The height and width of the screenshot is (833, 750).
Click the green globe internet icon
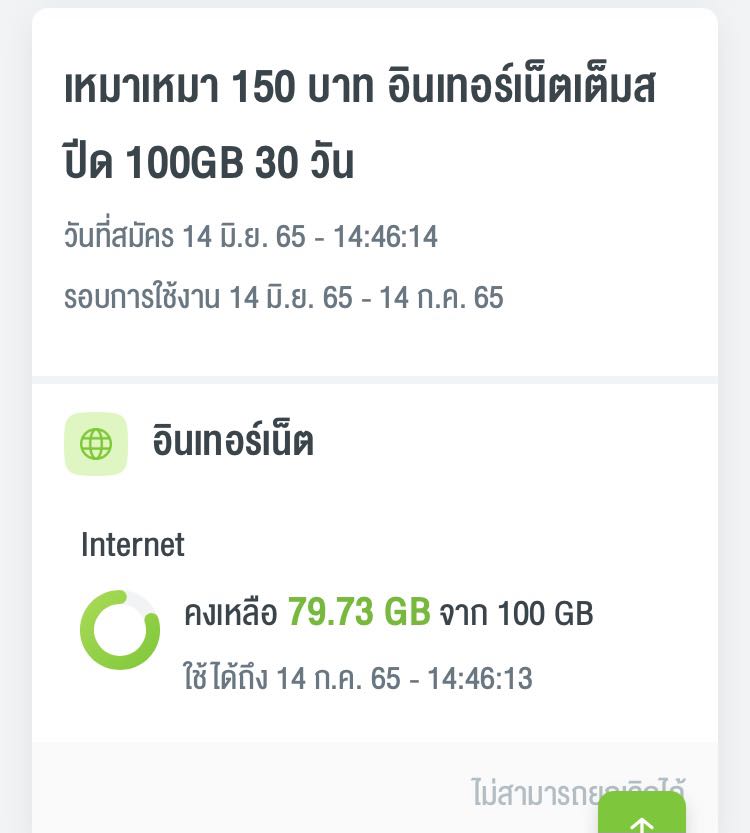pos(96,443)
